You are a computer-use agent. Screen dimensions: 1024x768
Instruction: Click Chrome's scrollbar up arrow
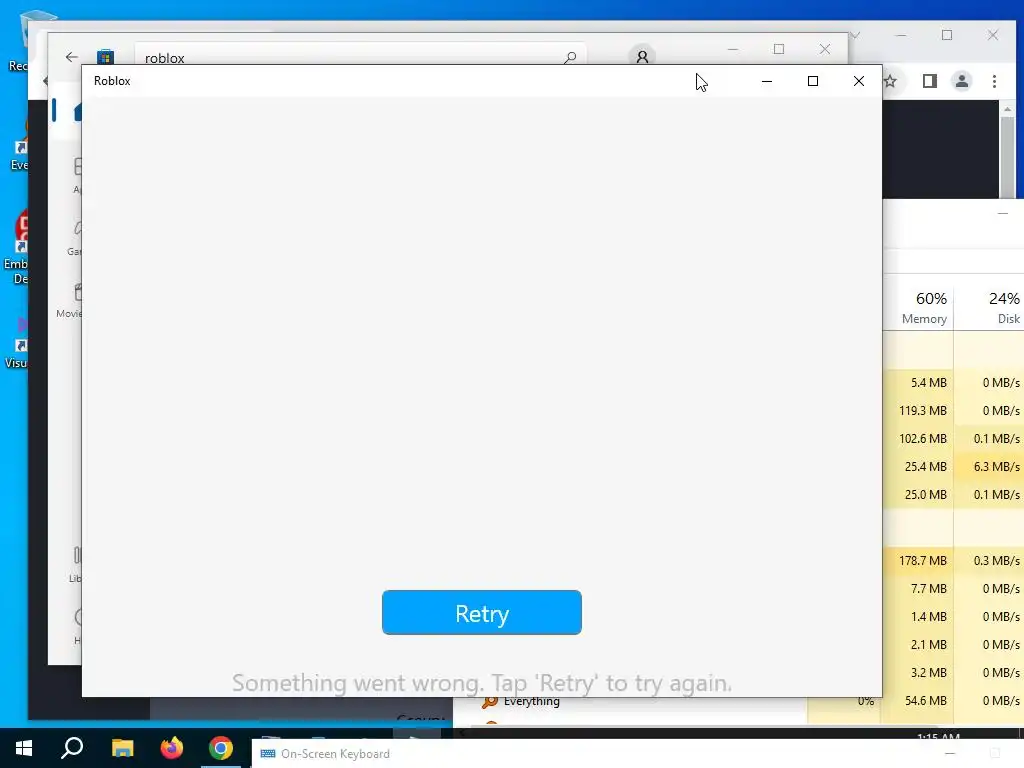(x=1008, y=109)
